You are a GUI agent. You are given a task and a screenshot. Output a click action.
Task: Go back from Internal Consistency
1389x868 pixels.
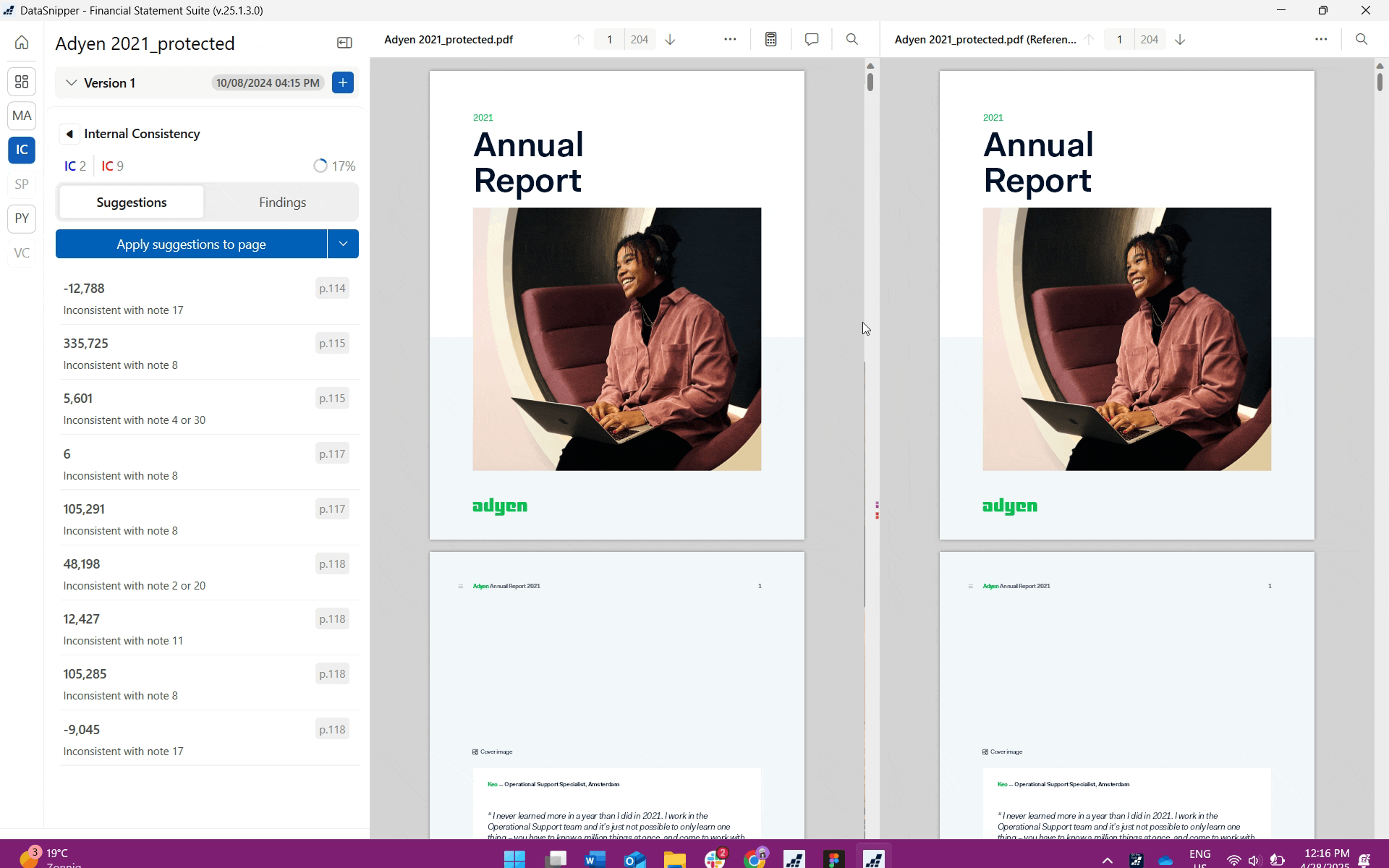[x=69, y=134]
